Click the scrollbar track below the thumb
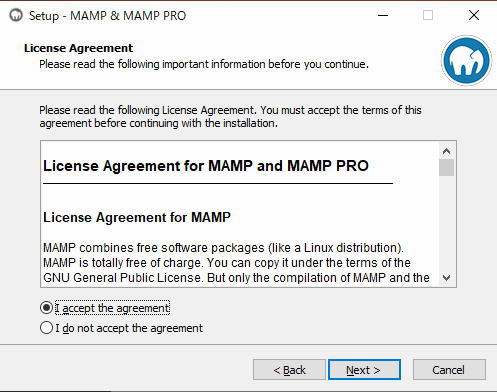This screenshot has width=497, height=392. [446, 223]
